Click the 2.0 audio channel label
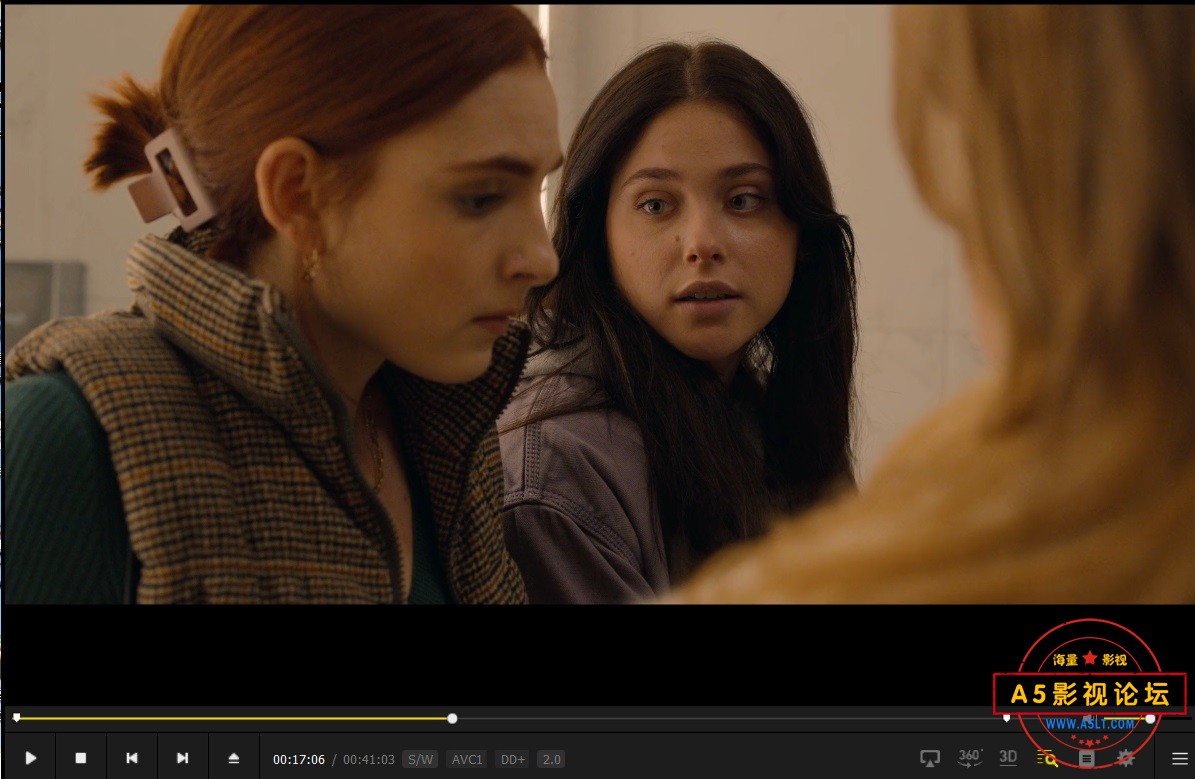The height and width of the screenshot is (779, 1195). 551,759
